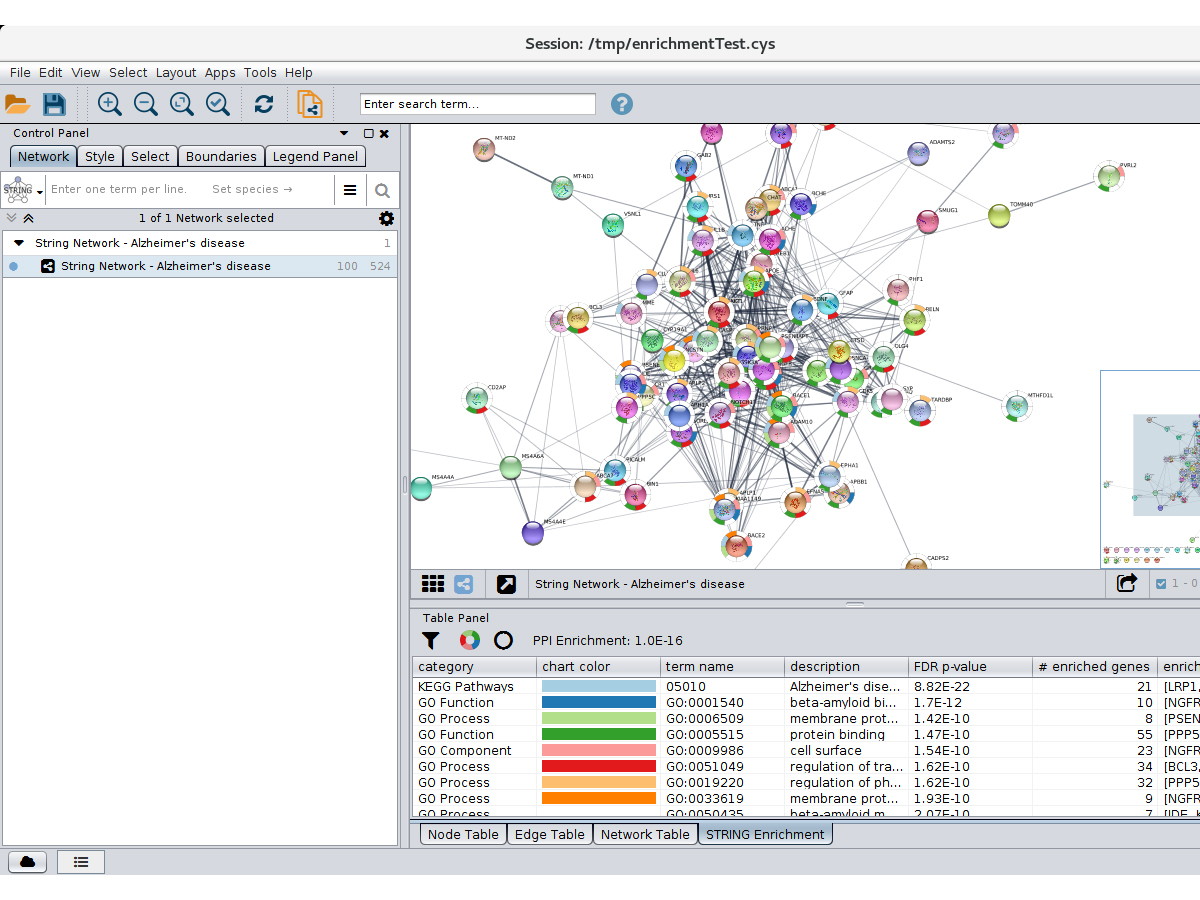
Task: Open the Control Panel dropdown arrow
Action: [x=344, y=133]
